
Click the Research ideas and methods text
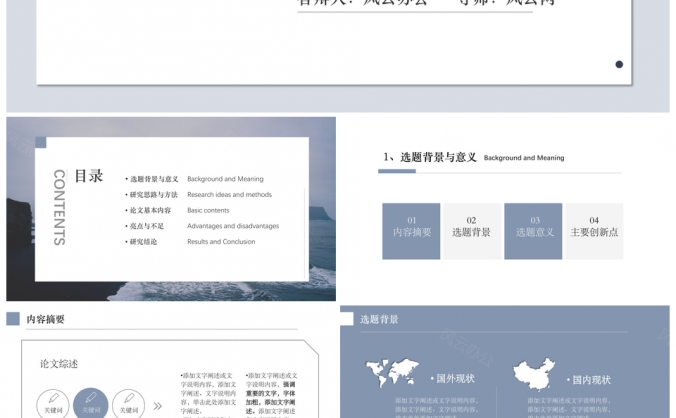click(229, 194)
